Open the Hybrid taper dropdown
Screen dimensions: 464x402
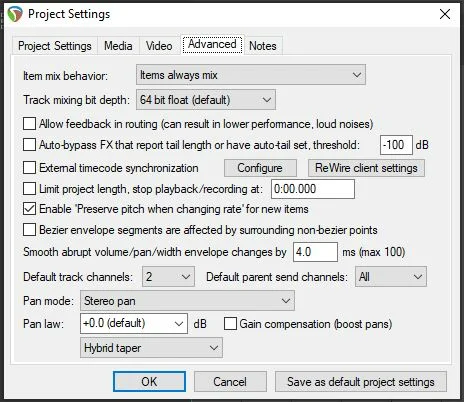pos(151,348)
